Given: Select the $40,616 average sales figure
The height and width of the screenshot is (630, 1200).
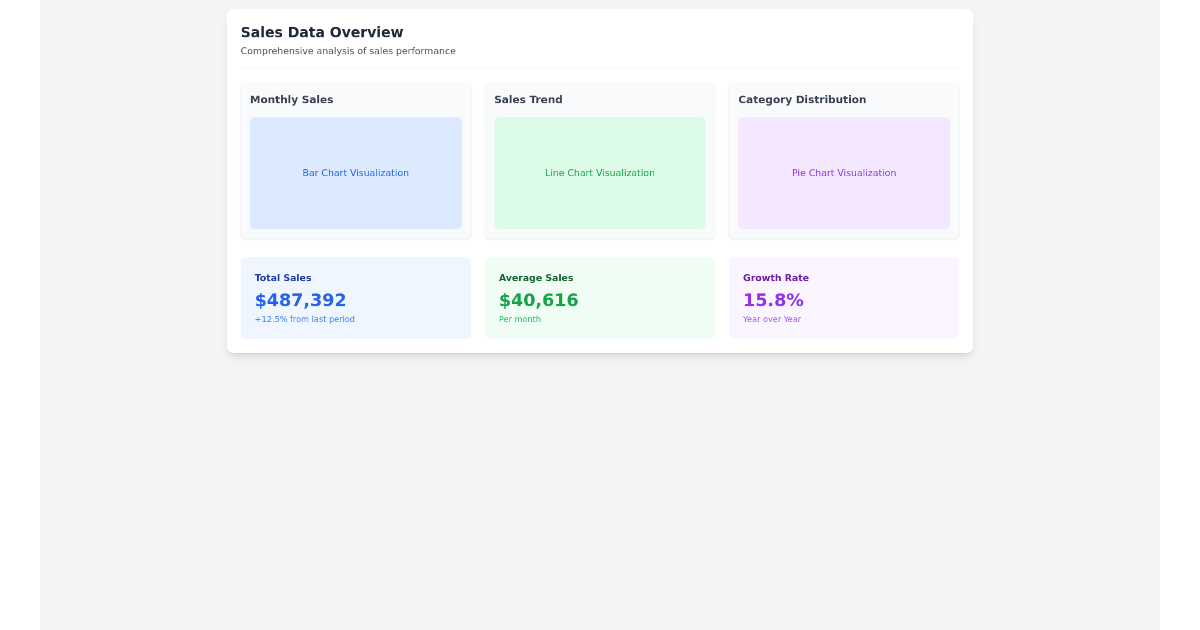Looking at the screenshot, I should tap(539, 299).
